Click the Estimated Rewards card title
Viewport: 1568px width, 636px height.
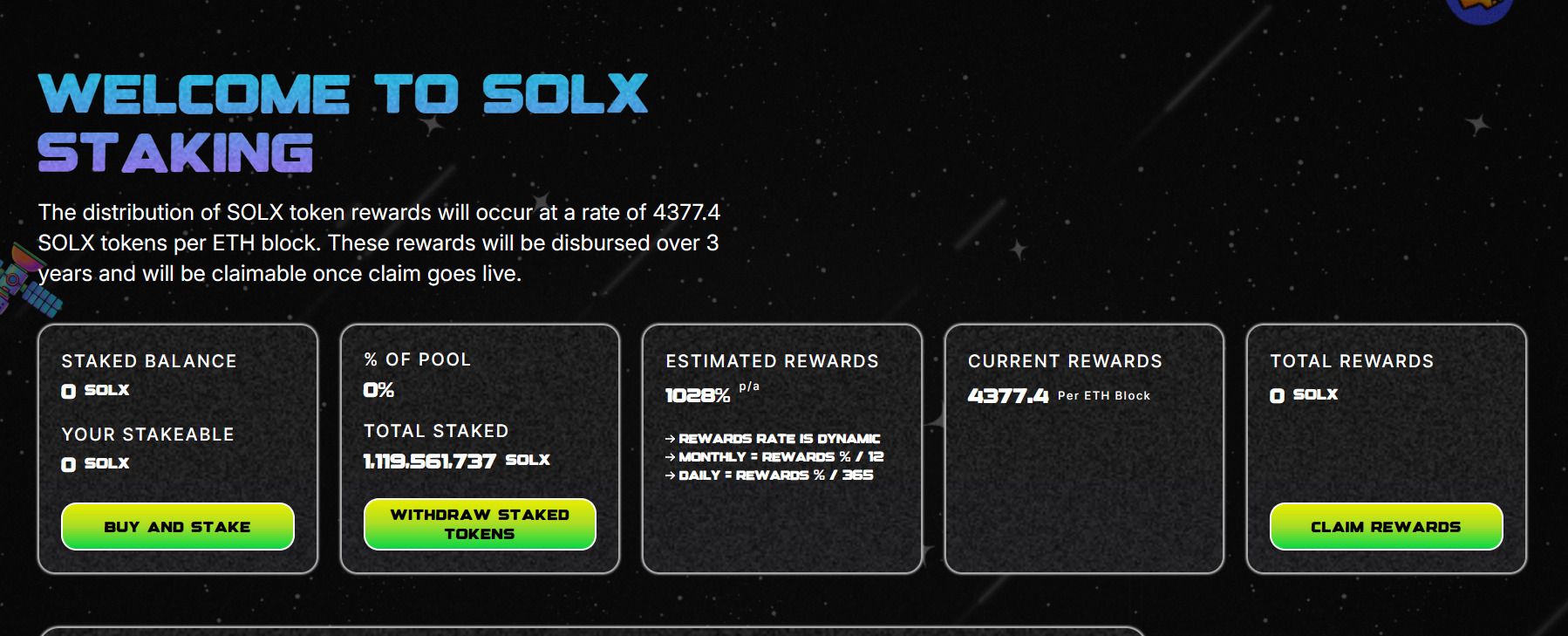click(772, 361)
